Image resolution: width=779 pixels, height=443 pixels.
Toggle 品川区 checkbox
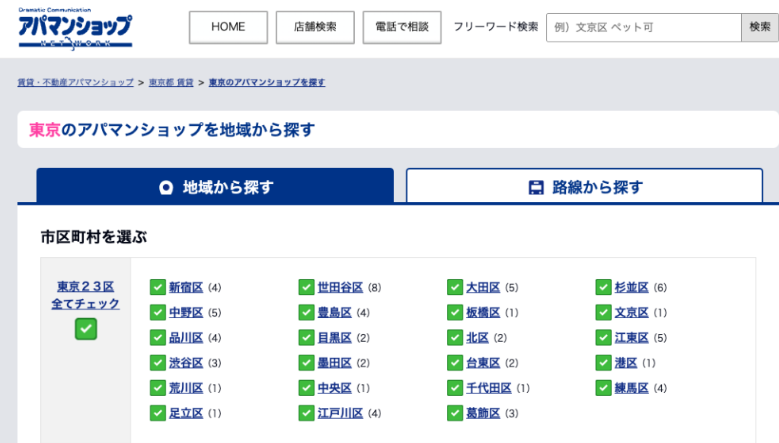click(157, 338)
